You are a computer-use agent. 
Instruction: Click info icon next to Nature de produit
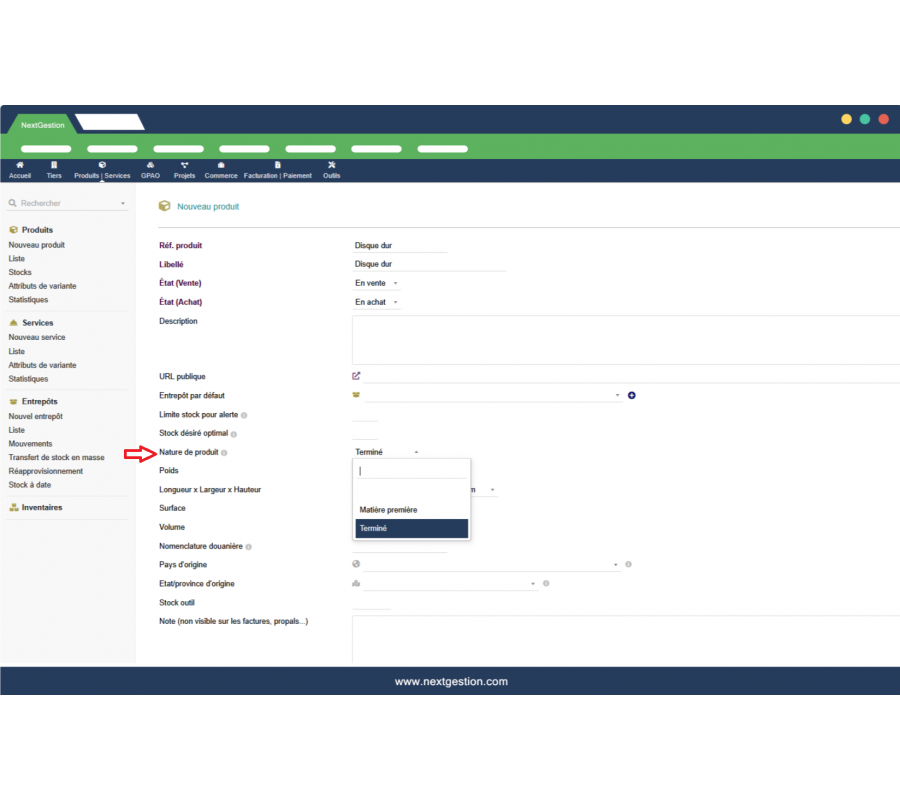coord(224,453)
